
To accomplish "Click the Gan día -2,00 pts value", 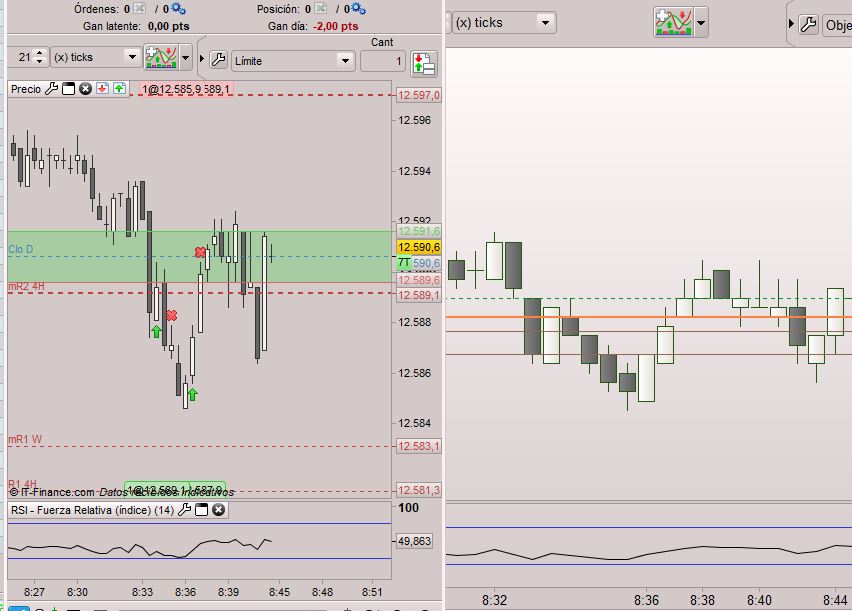I will [x=336, y=26].
